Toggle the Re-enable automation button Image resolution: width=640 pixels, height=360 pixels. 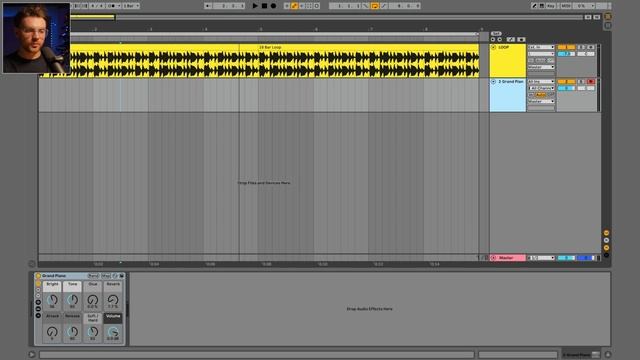coord(302,6)
